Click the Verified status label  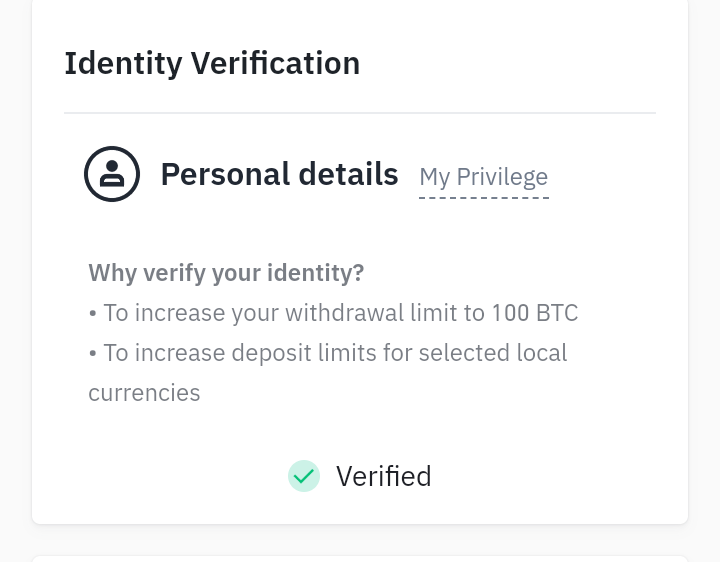coord(383,476)
